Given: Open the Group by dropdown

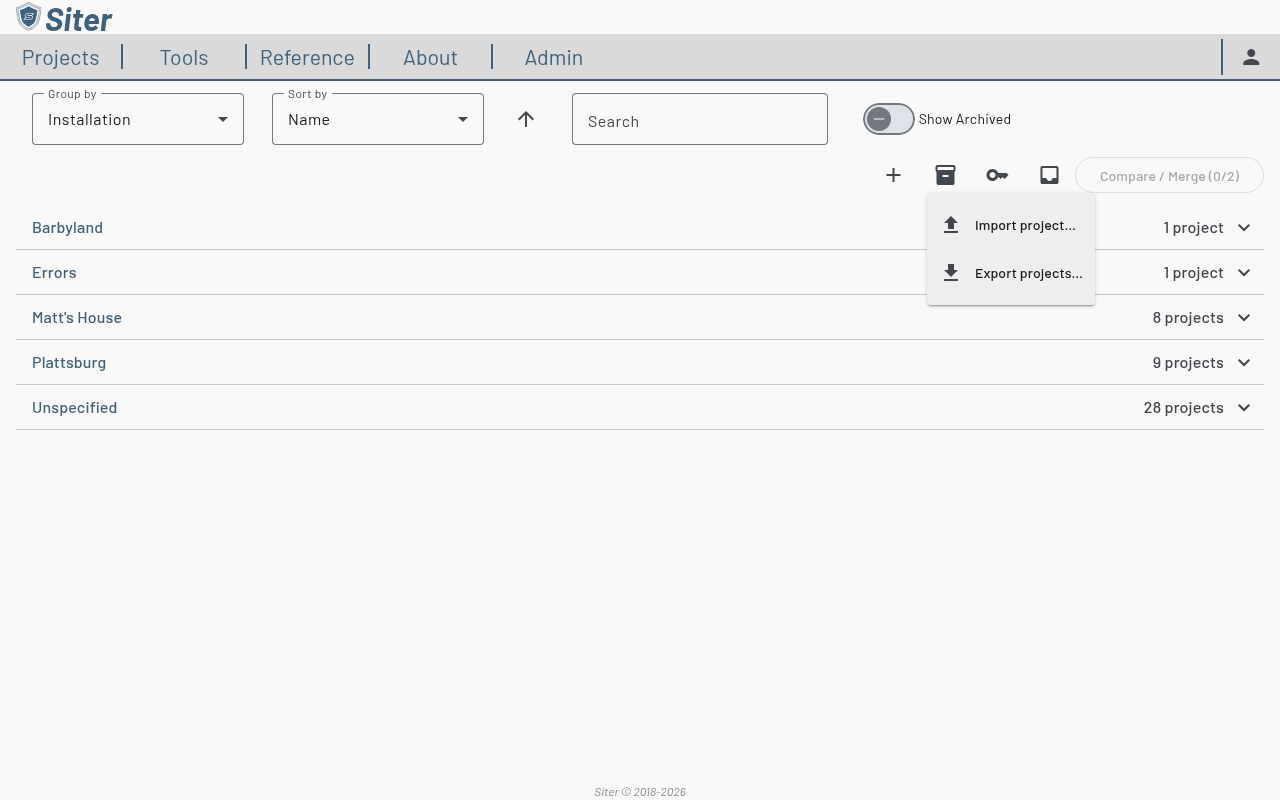Looking at the screenshot, I should (x=138, y=119).
